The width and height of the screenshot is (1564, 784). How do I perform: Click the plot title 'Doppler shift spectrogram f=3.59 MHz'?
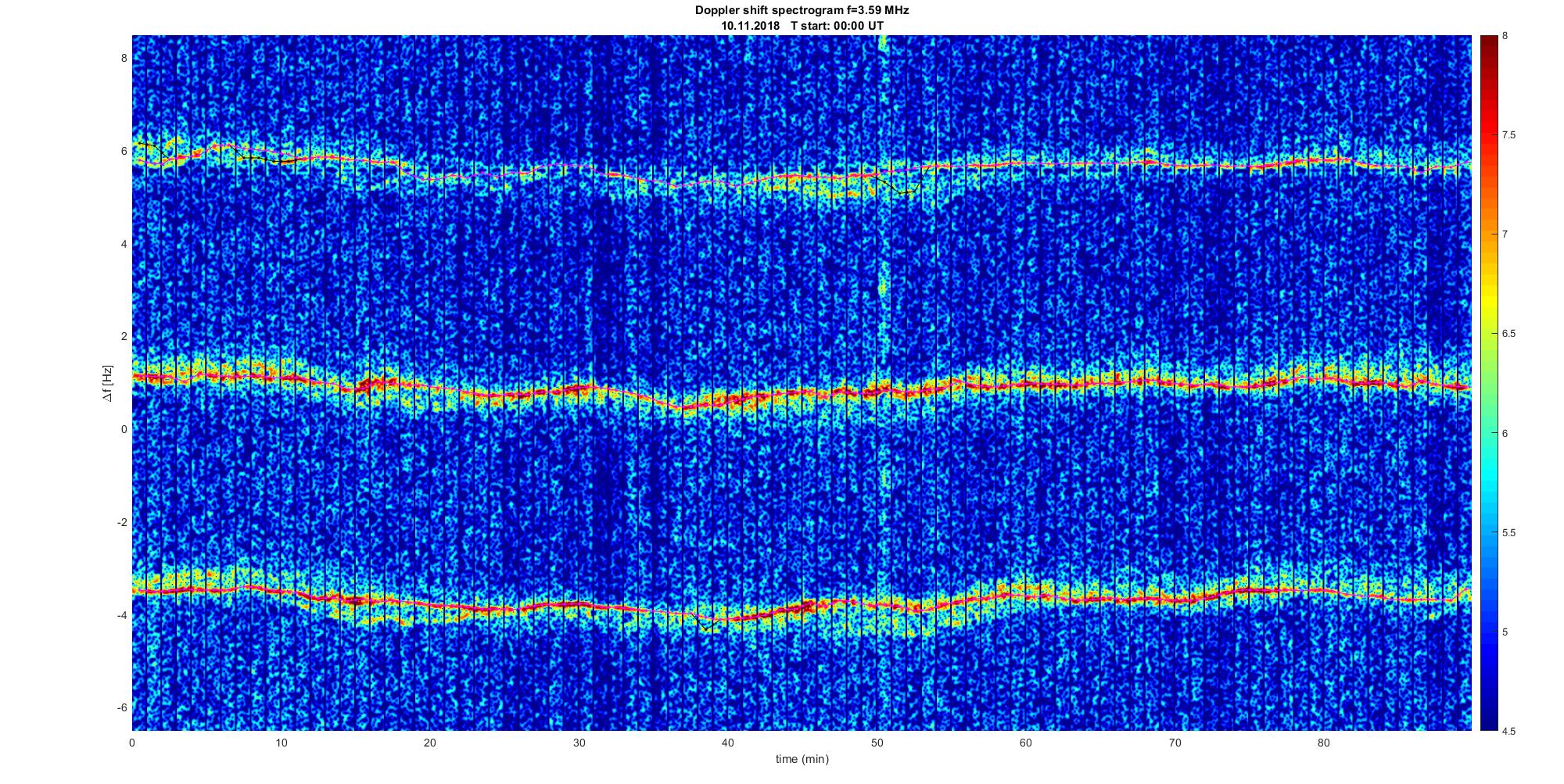pyautogui.click(x=802, y=10)
